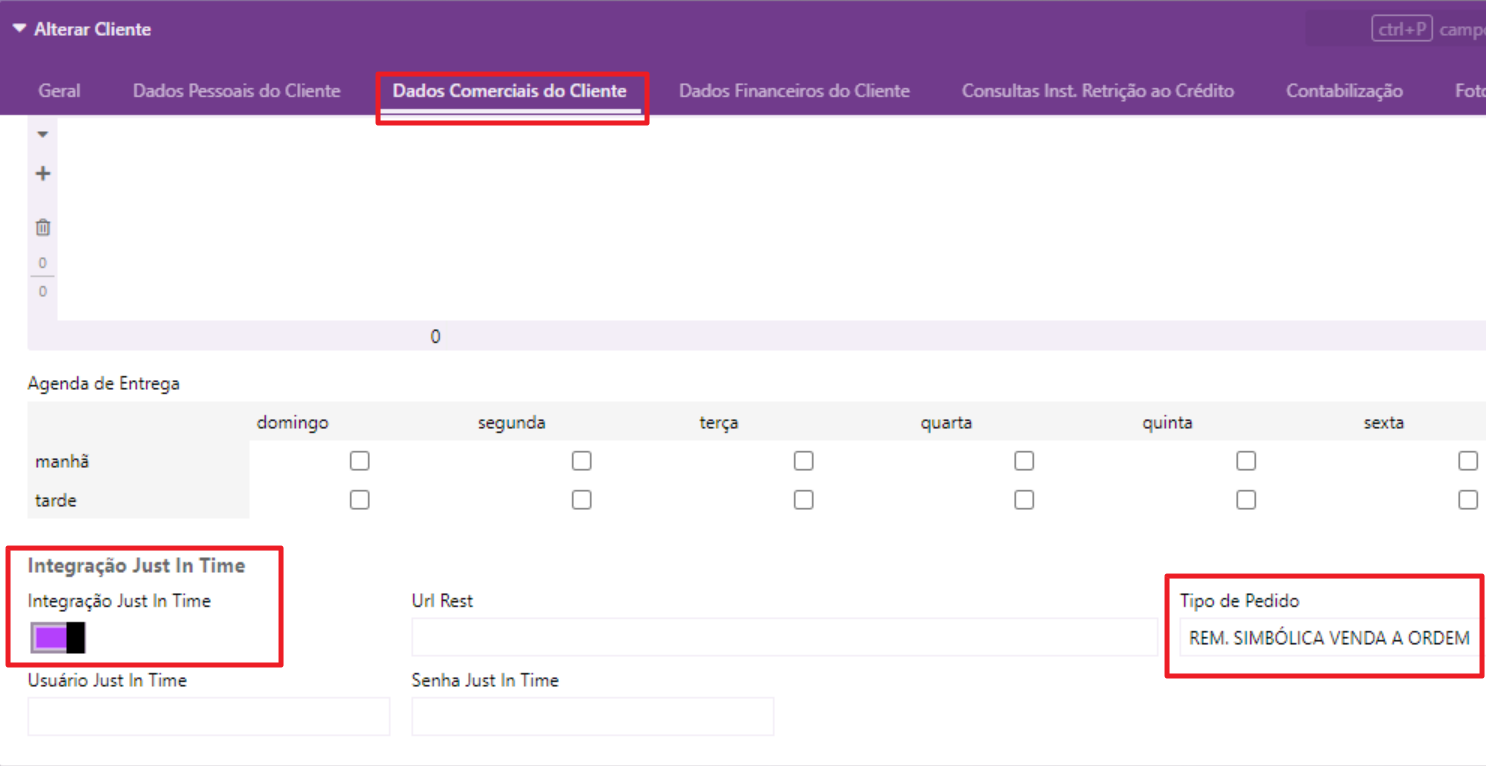Click the Senha Just In Time field
The width and height of the screenshot is (1486, 766).
[x=592, y=717]
